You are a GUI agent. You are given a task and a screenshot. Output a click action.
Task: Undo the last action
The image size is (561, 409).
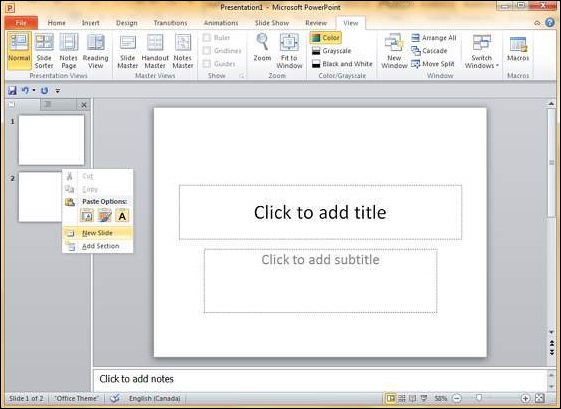[25, 91]
